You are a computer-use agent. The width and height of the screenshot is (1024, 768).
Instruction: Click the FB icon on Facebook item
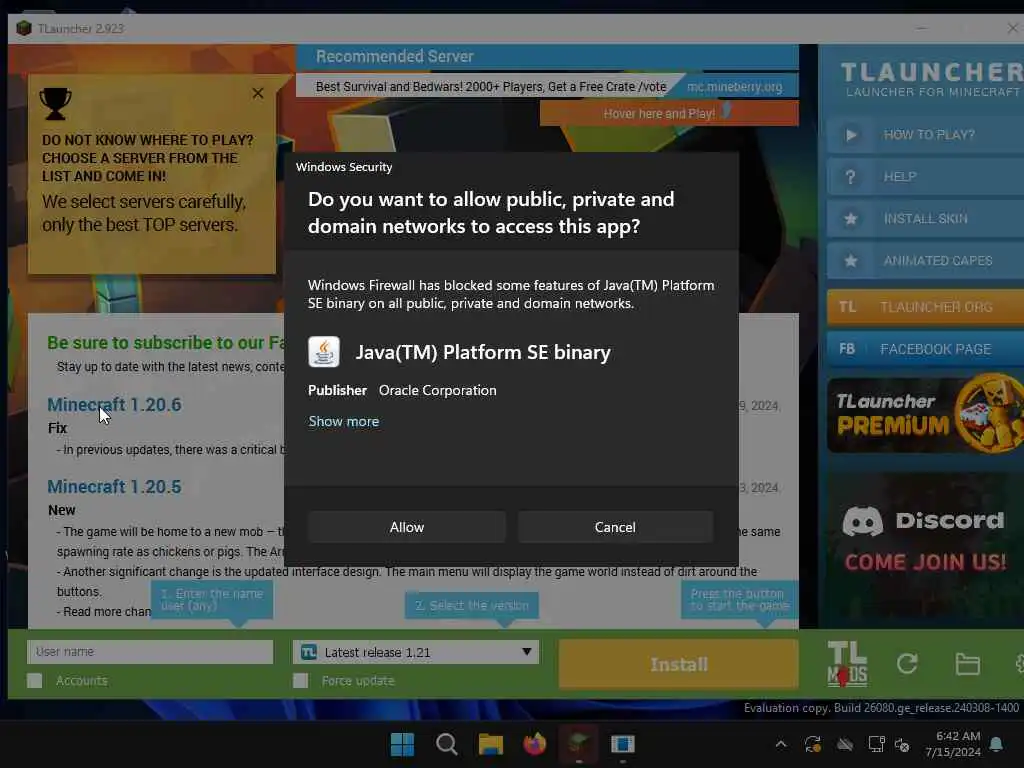pyautogui.click(x=847, y=349)
